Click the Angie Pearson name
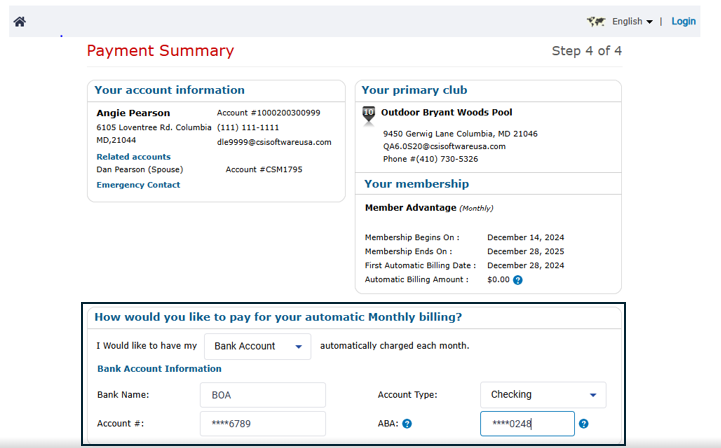The height and width of the screenshot is (448, 721). [x=133, y=113]
